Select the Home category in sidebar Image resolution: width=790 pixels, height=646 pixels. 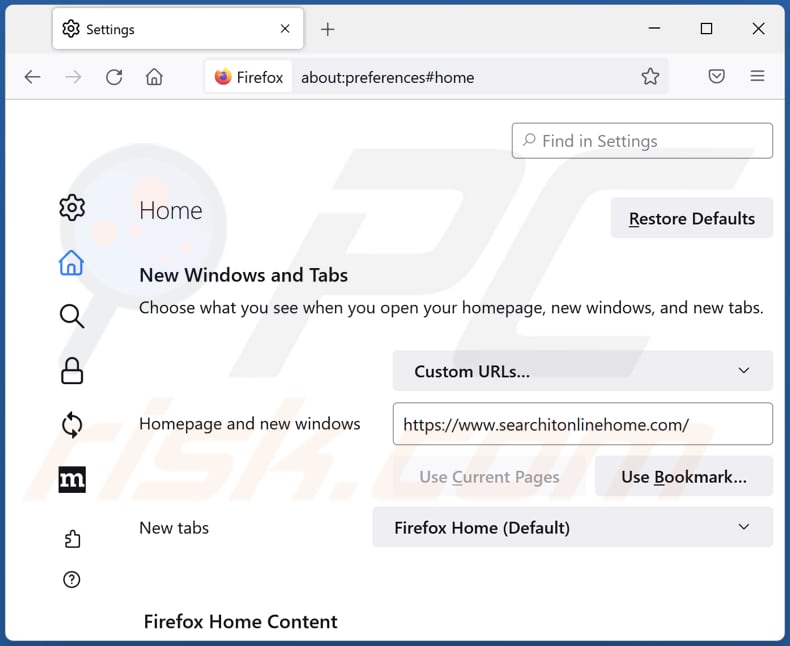click(72, 263)
